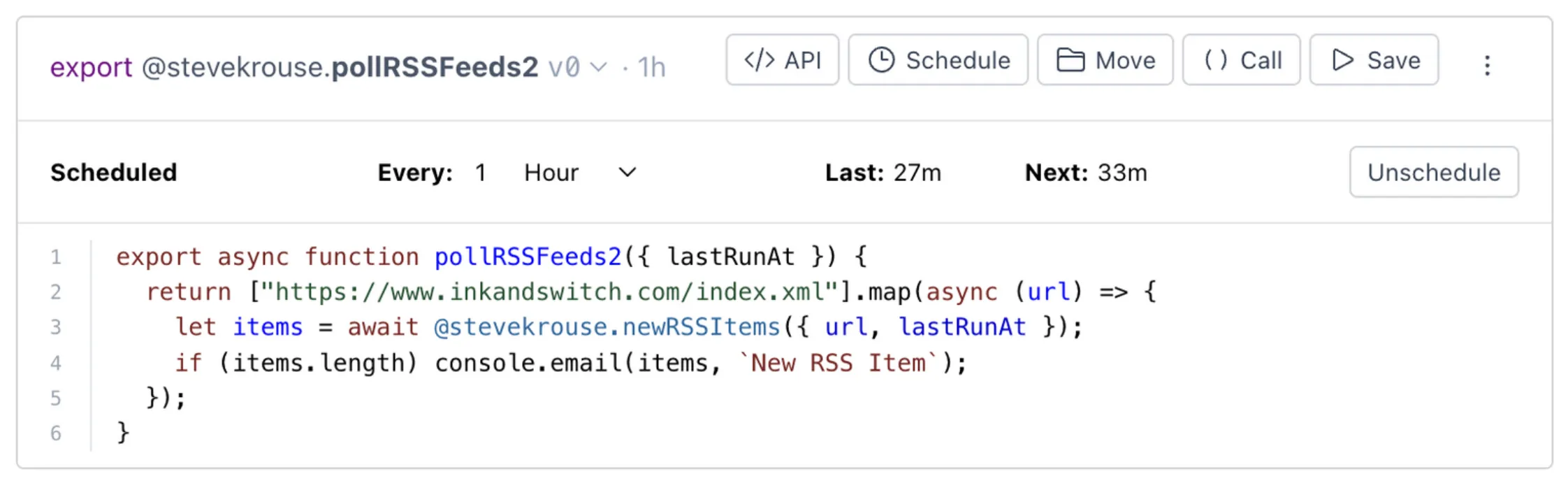This screenshot has width=1568, height=481.
Task: Click the code brackets API icon
Action: pos(759,60)
